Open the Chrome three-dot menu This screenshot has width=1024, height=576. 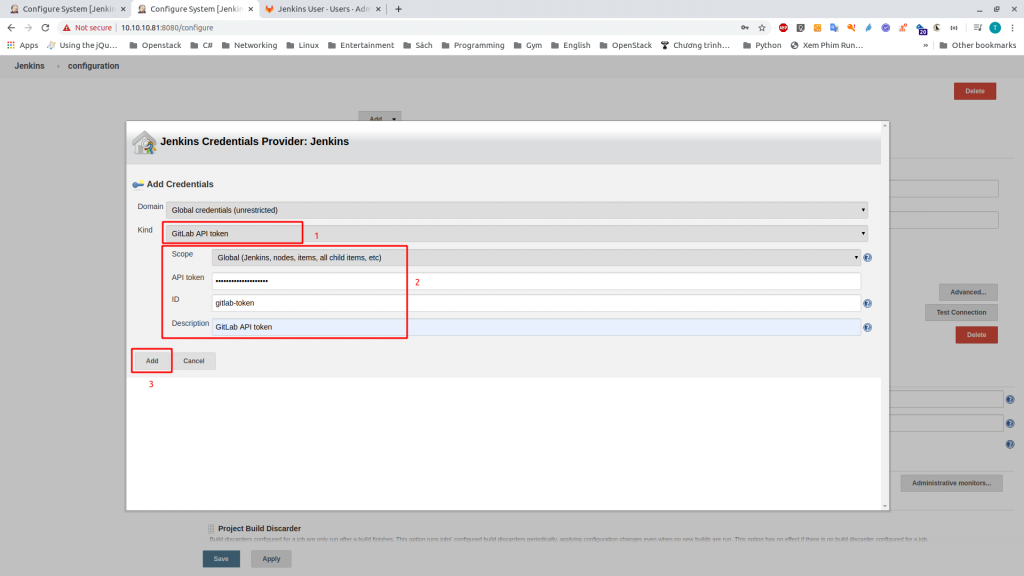point(1012,27)
